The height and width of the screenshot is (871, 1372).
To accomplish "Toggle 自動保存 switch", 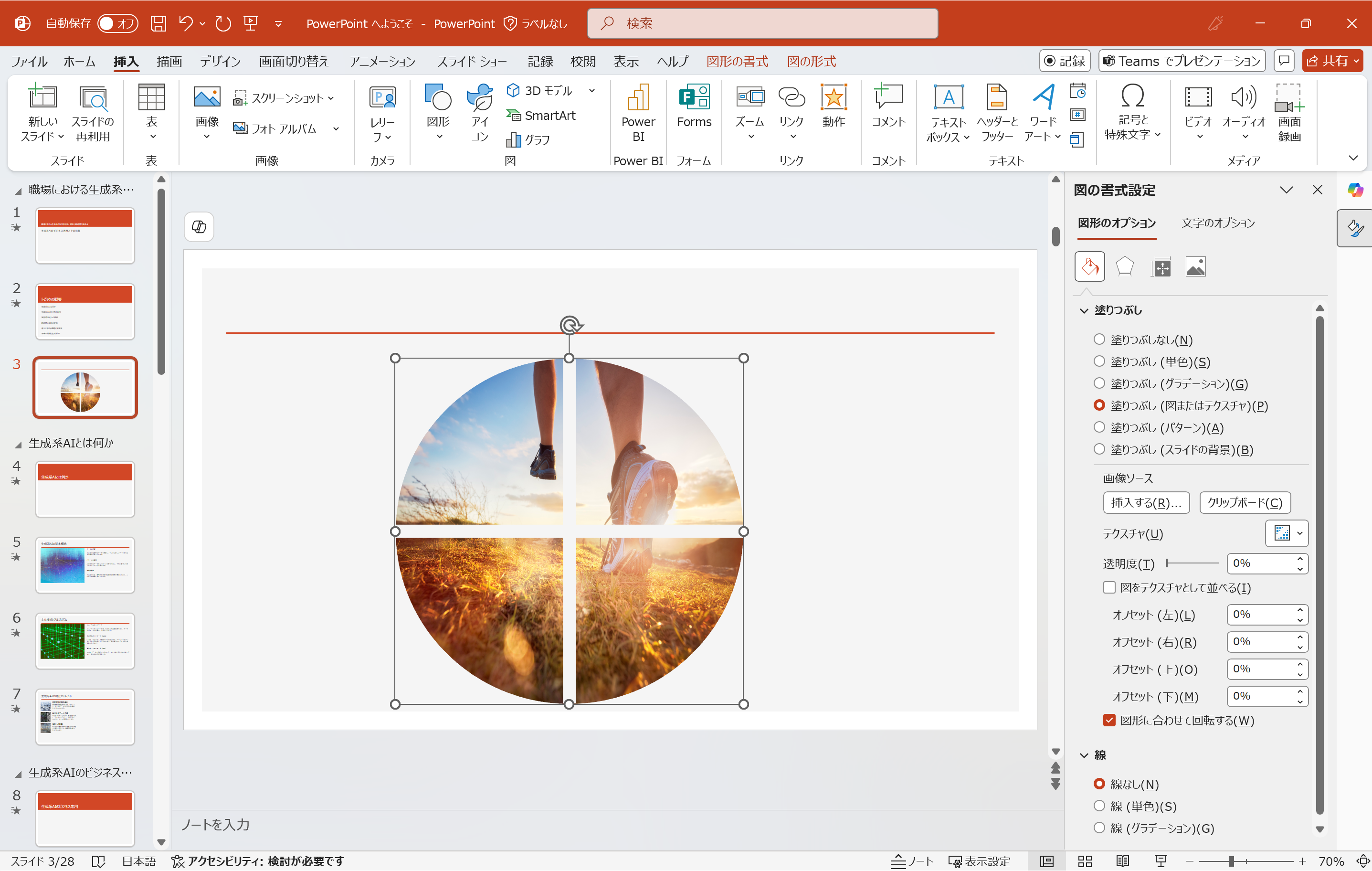I will pos(117,23).
